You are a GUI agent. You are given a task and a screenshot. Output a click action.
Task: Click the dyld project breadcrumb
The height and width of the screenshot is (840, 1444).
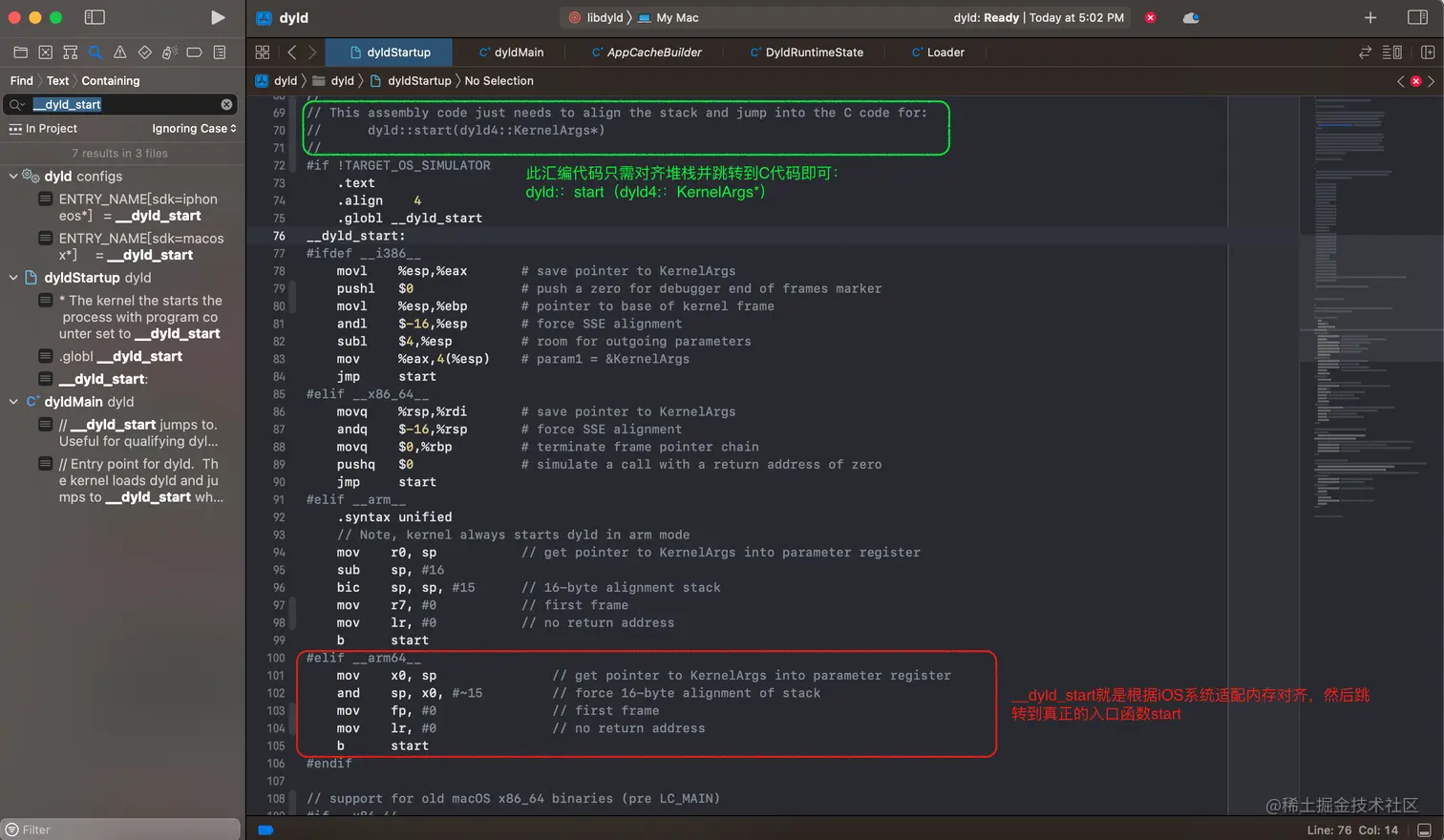tap(277, 81)
